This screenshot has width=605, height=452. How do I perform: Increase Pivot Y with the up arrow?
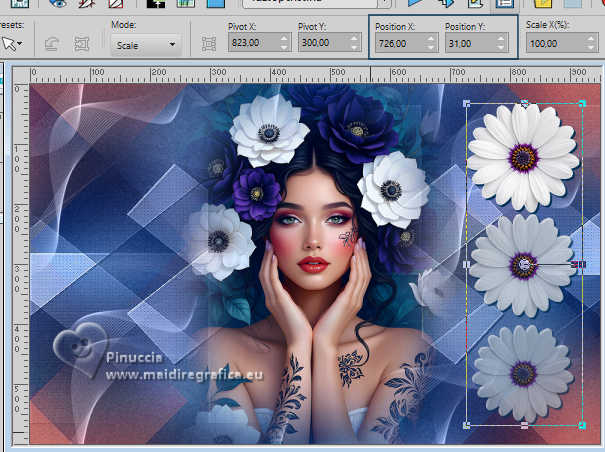coord(354,38)
